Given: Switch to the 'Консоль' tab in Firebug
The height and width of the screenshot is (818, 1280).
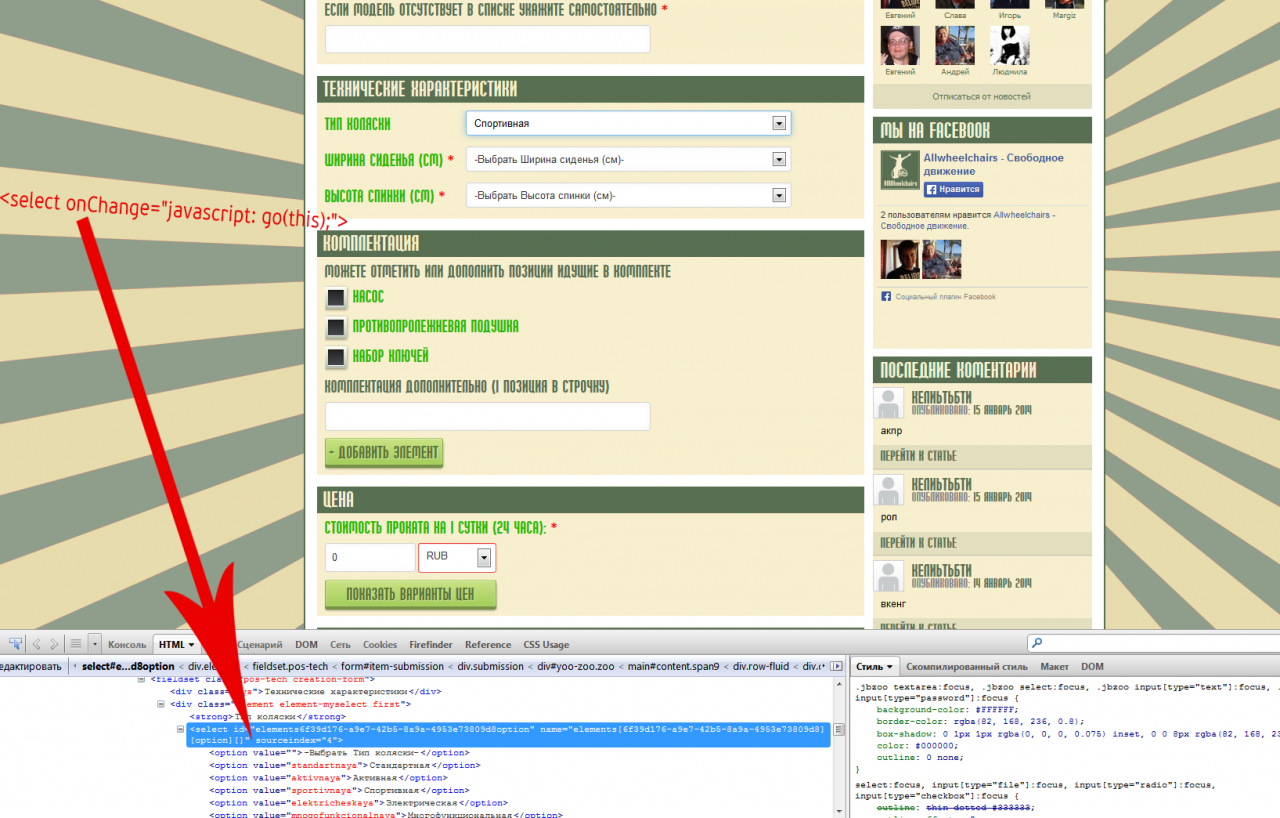Looking at the screenshot, I should [x=127, y=645].
